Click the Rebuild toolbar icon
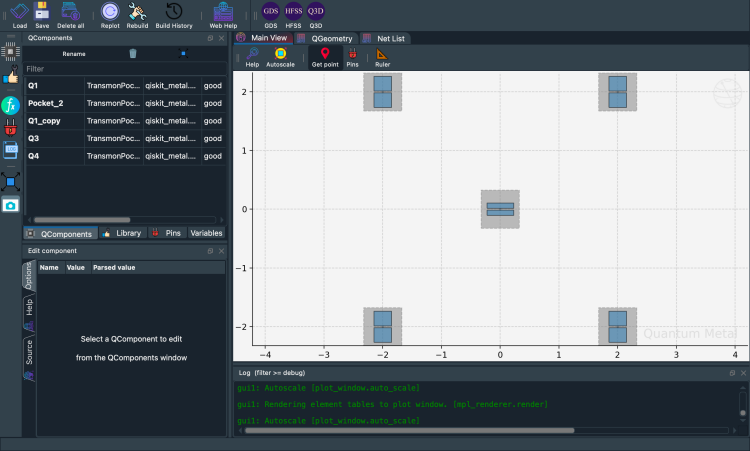 tap(137, 15)
